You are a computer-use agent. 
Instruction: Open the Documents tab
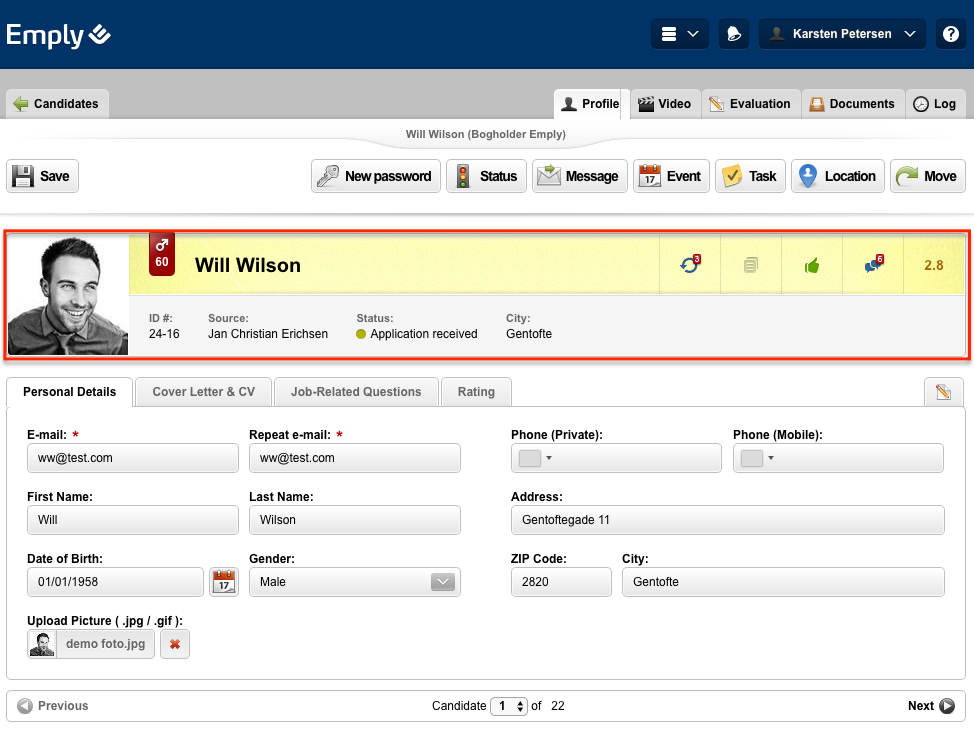tap(852, 104)
